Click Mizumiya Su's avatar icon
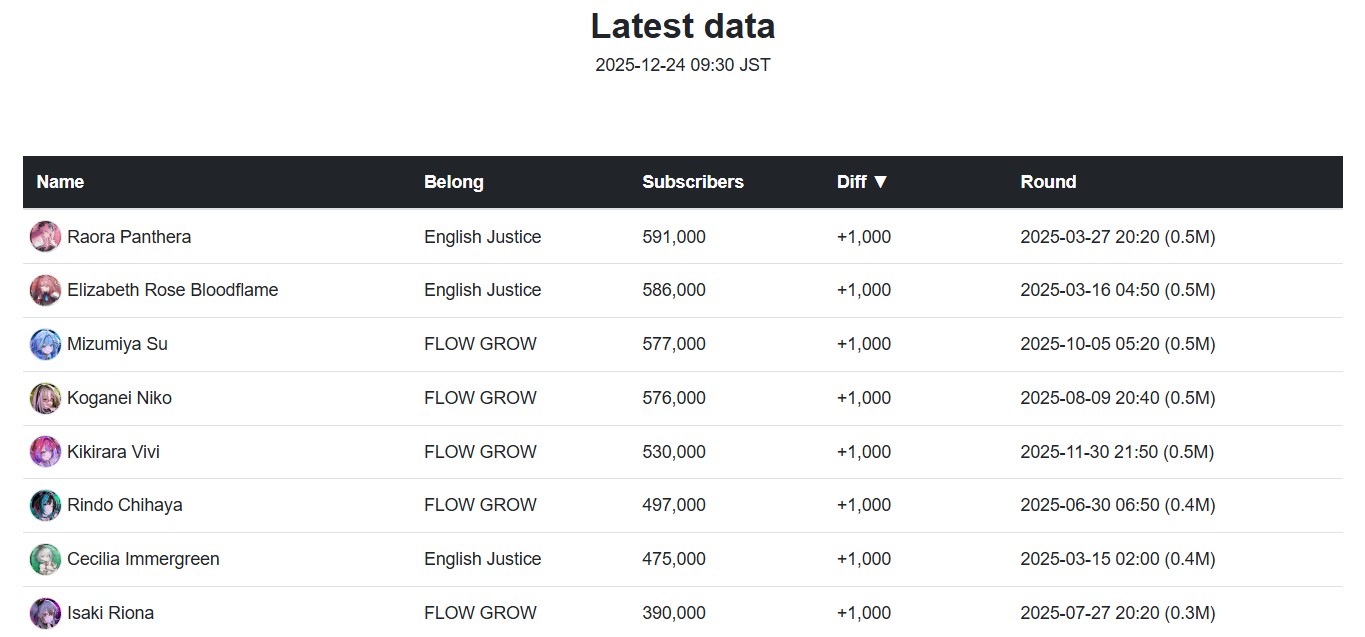The image size is (1365, 637). (x=45, y=344)
